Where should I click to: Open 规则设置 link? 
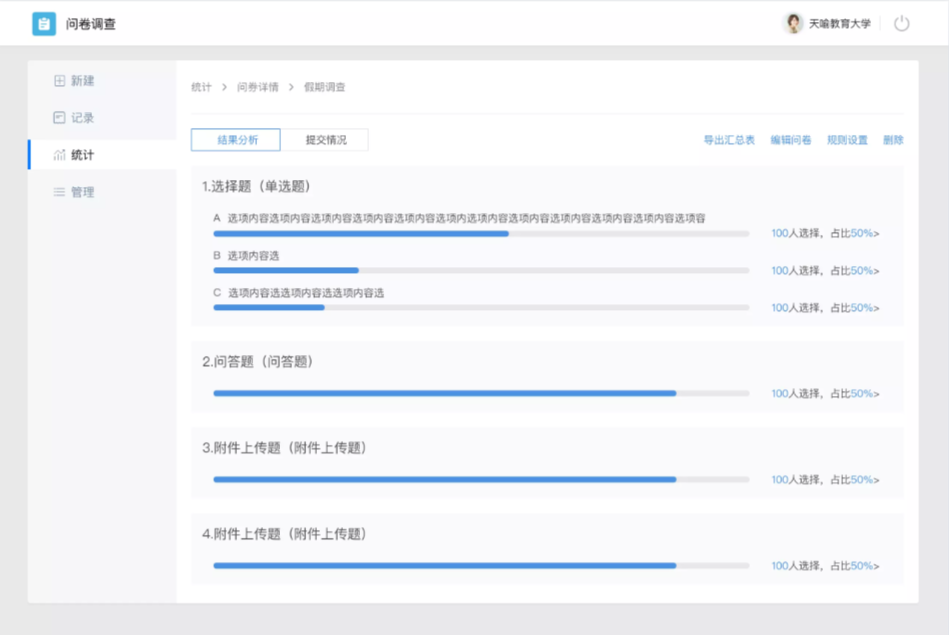click(x=847, y=141)
